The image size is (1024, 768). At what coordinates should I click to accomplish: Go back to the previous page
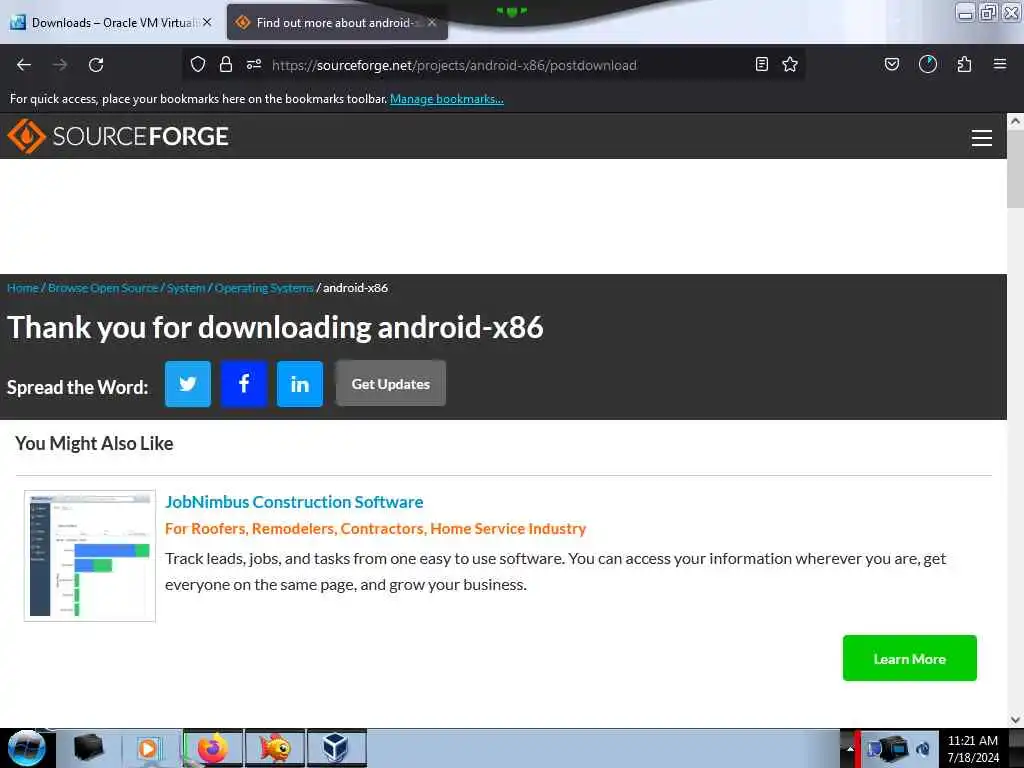[x=24, y=65]
